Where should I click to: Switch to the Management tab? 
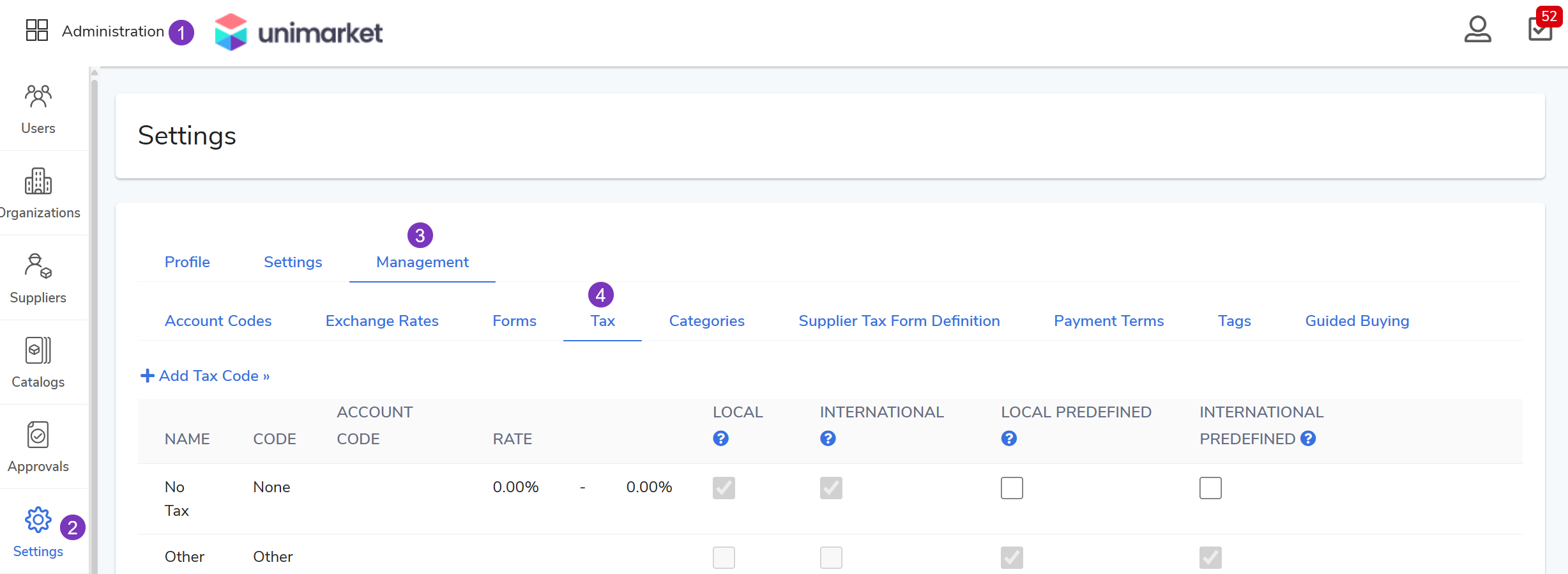click(422, 262)
